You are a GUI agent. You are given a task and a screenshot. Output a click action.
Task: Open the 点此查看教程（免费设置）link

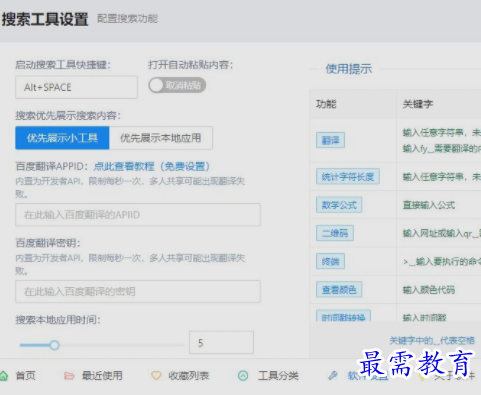[152, 166]
